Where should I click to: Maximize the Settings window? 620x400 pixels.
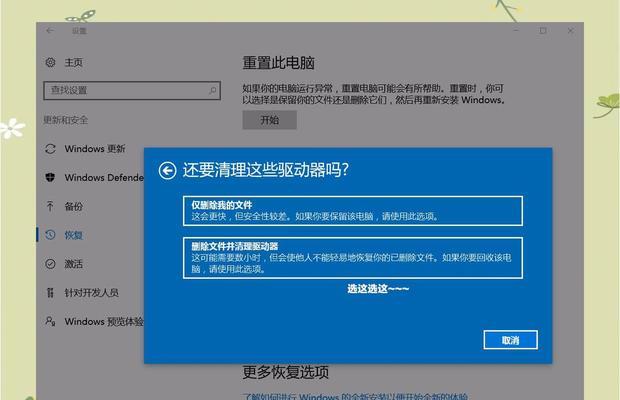pos(543,30)
